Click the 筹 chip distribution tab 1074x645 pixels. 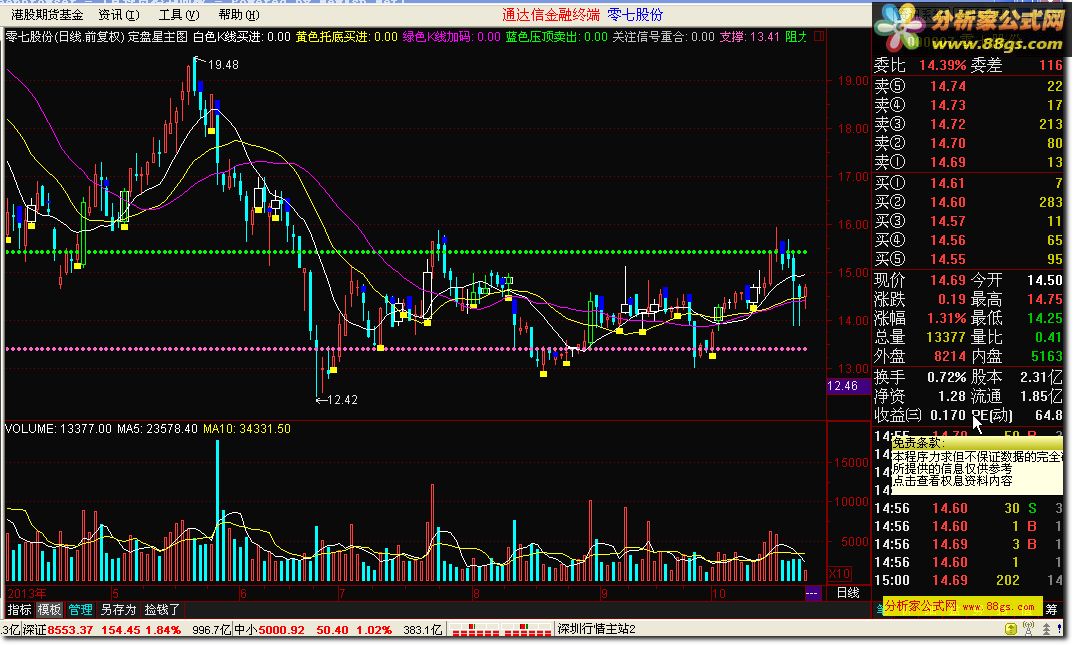1052,609
